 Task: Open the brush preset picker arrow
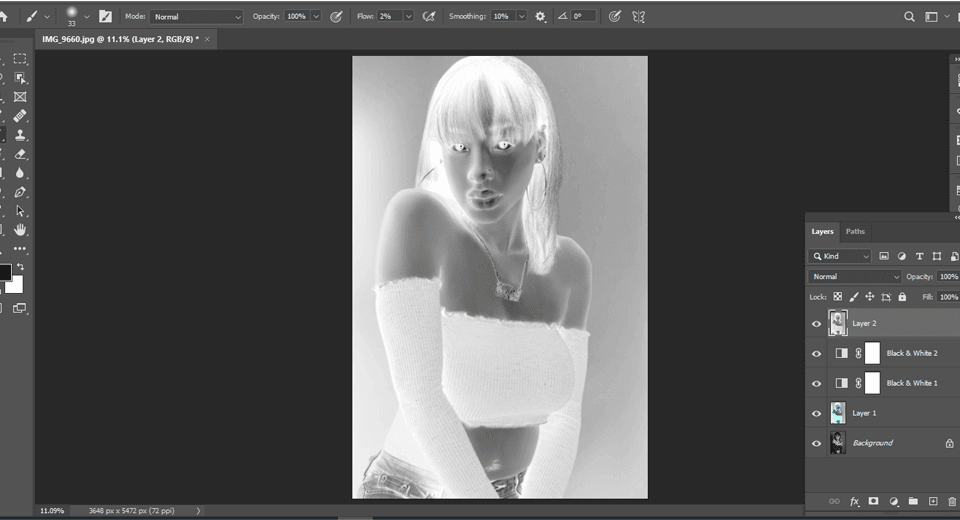pos(86,17)
